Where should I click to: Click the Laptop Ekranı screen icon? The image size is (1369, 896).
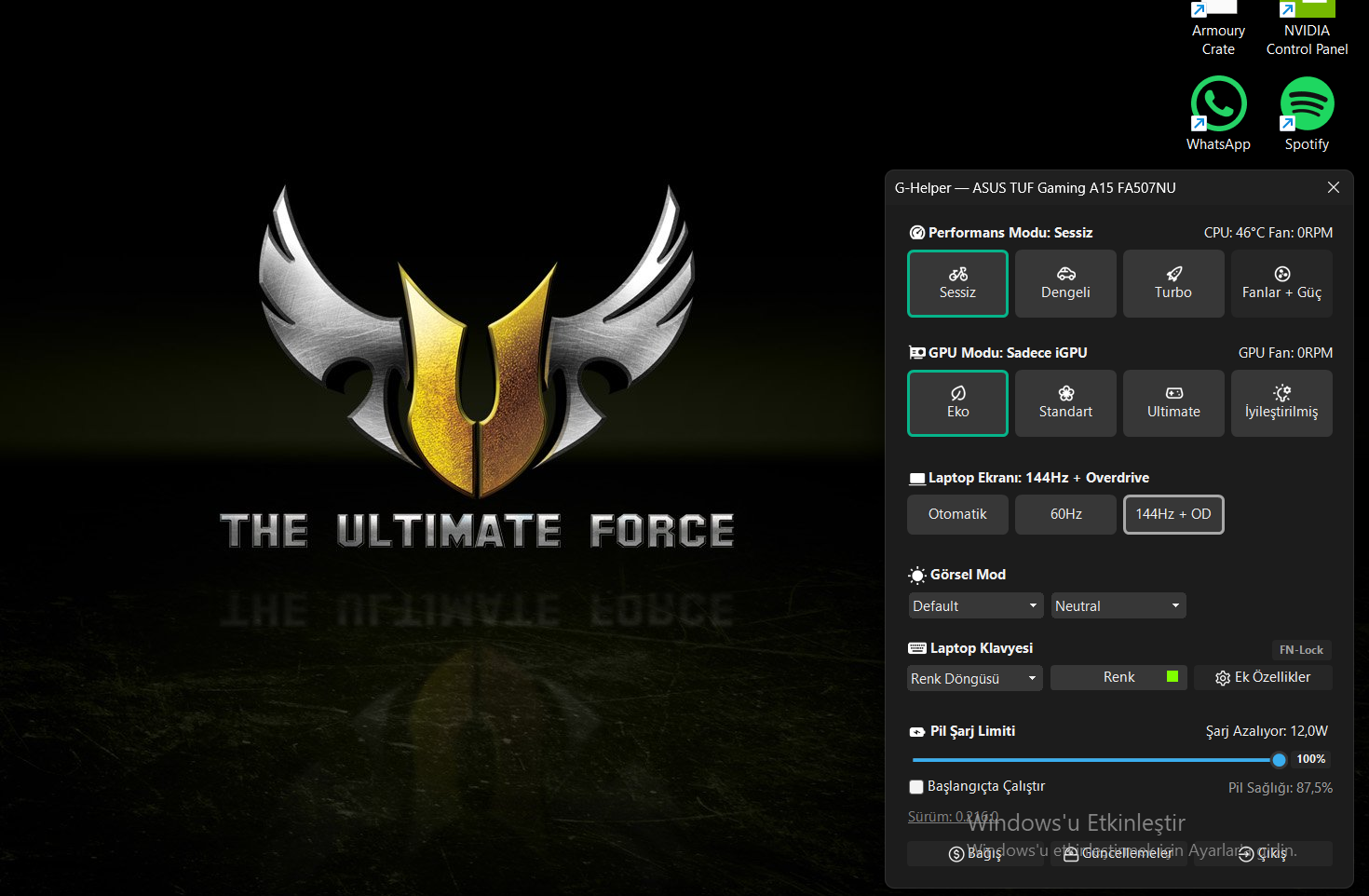pyautogui.click(x=917, y=479)
